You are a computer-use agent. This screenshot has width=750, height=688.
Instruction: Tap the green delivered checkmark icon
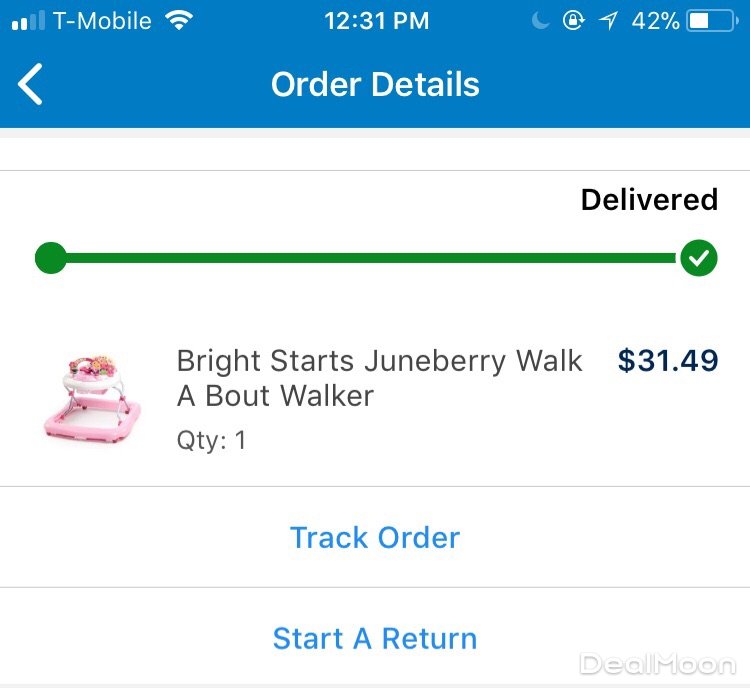[699, 258]
